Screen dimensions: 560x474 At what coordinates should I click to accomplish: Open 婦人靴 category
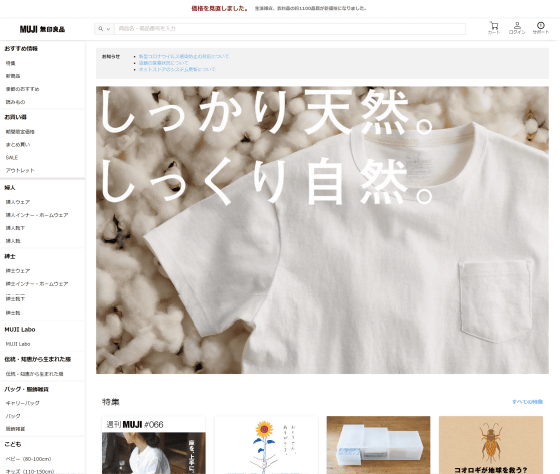click(13, 241)
